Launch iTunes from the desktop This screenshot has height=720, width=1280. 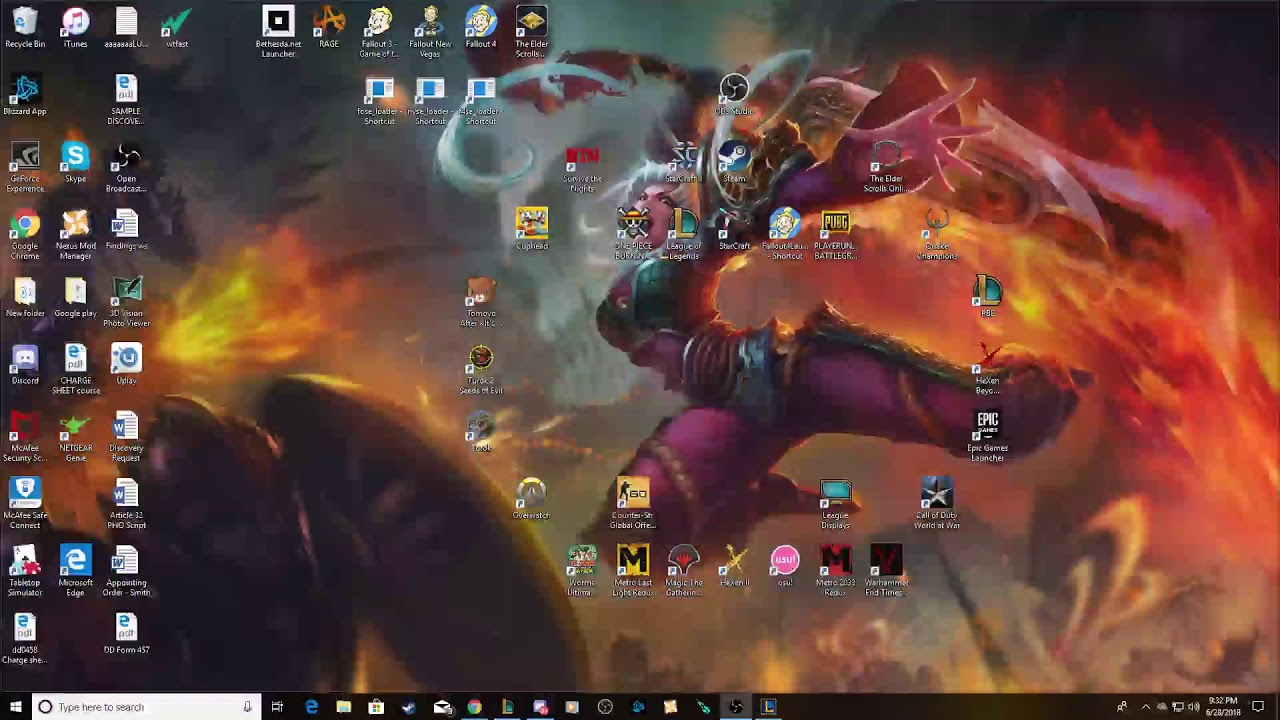[75, 27]
